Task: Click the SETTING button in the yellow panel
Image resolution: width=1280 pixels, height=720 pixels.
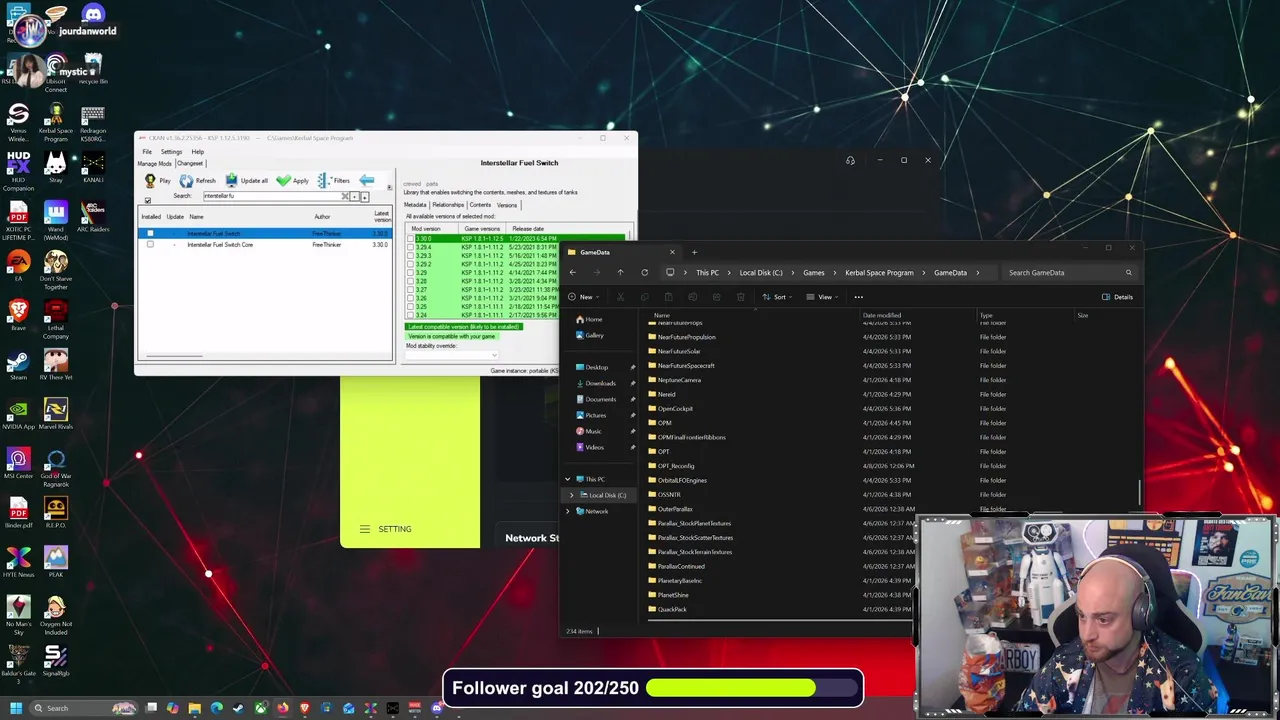Action: (386, 529)
